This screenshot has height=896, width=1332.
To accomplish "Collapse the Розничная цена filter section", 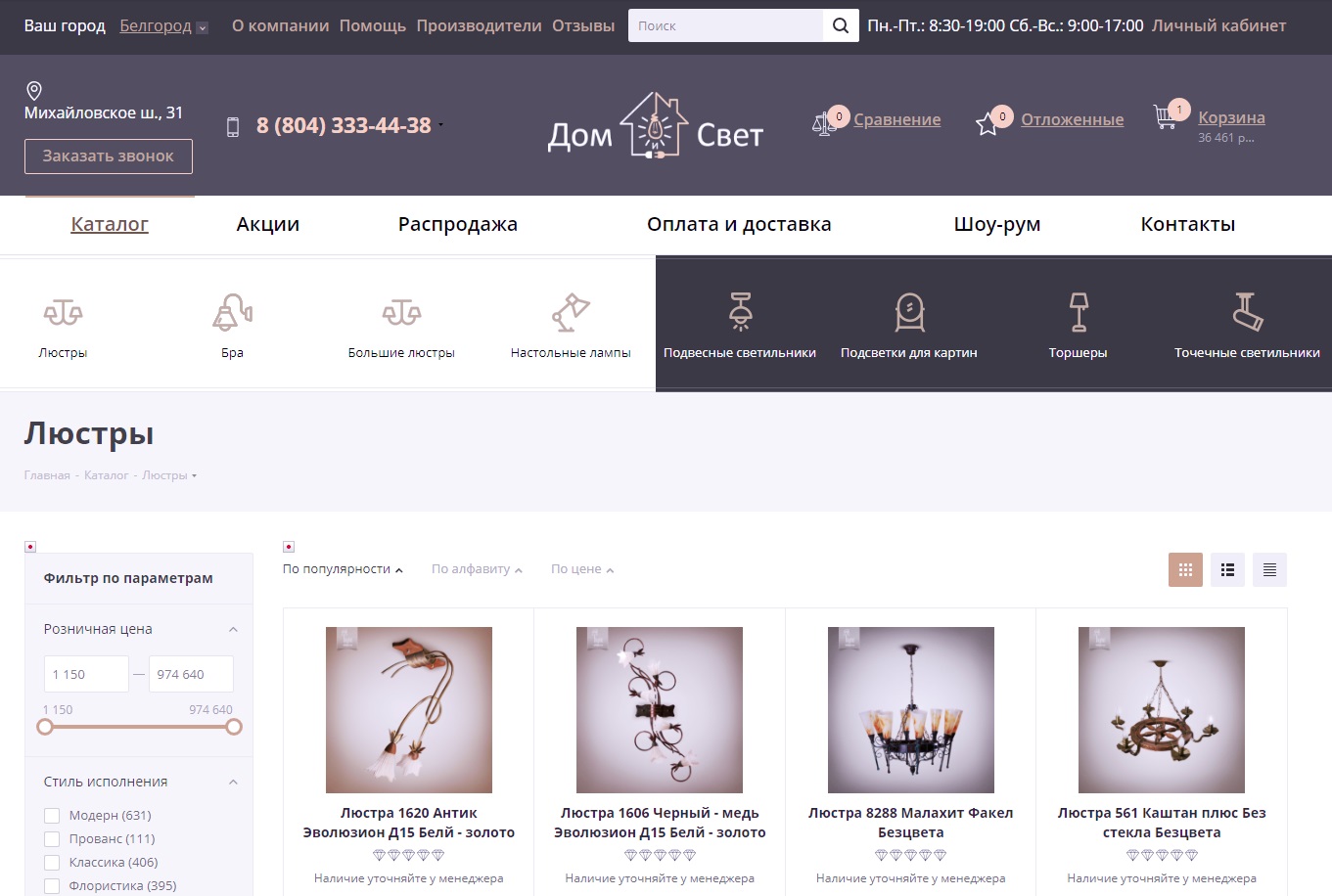I will 233,630.
